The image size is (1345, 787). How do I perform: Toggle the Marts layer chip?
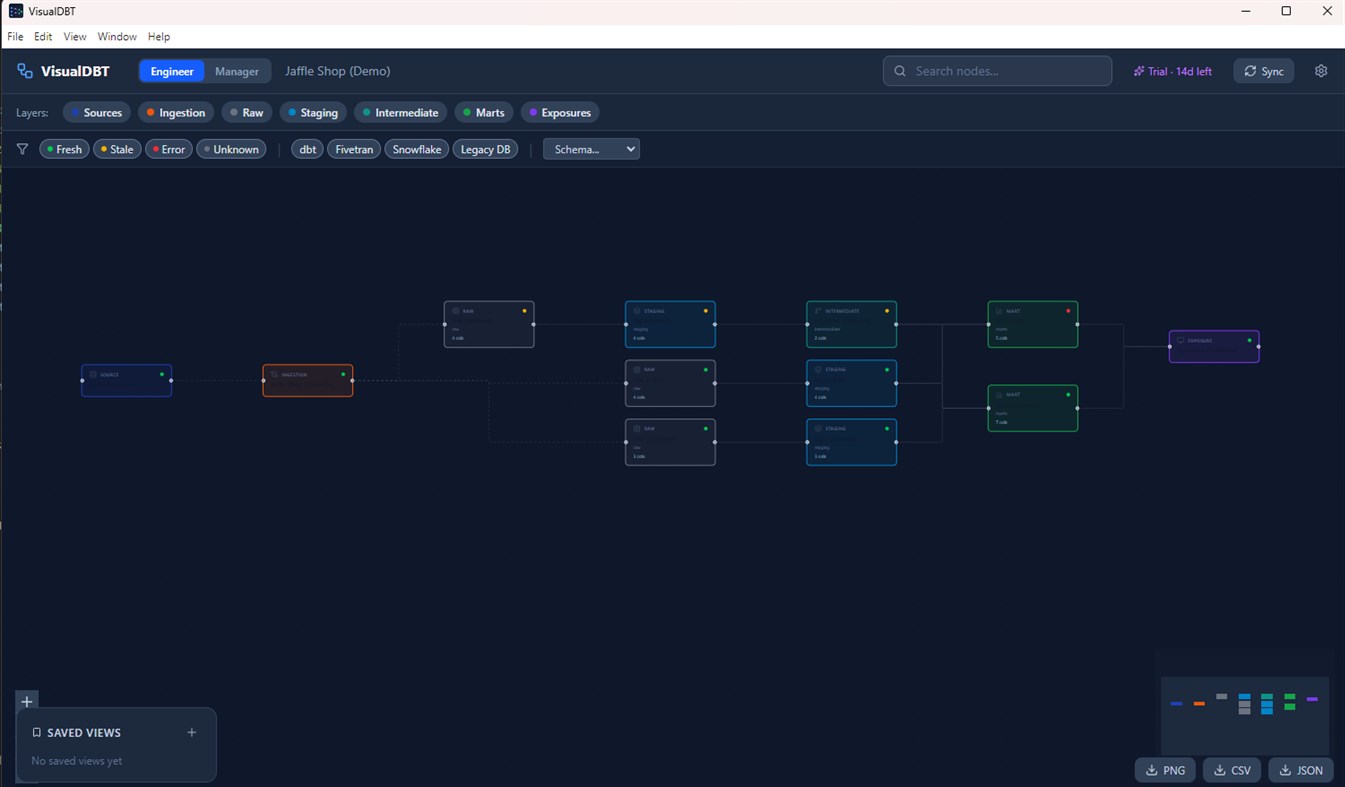[484, 112]
